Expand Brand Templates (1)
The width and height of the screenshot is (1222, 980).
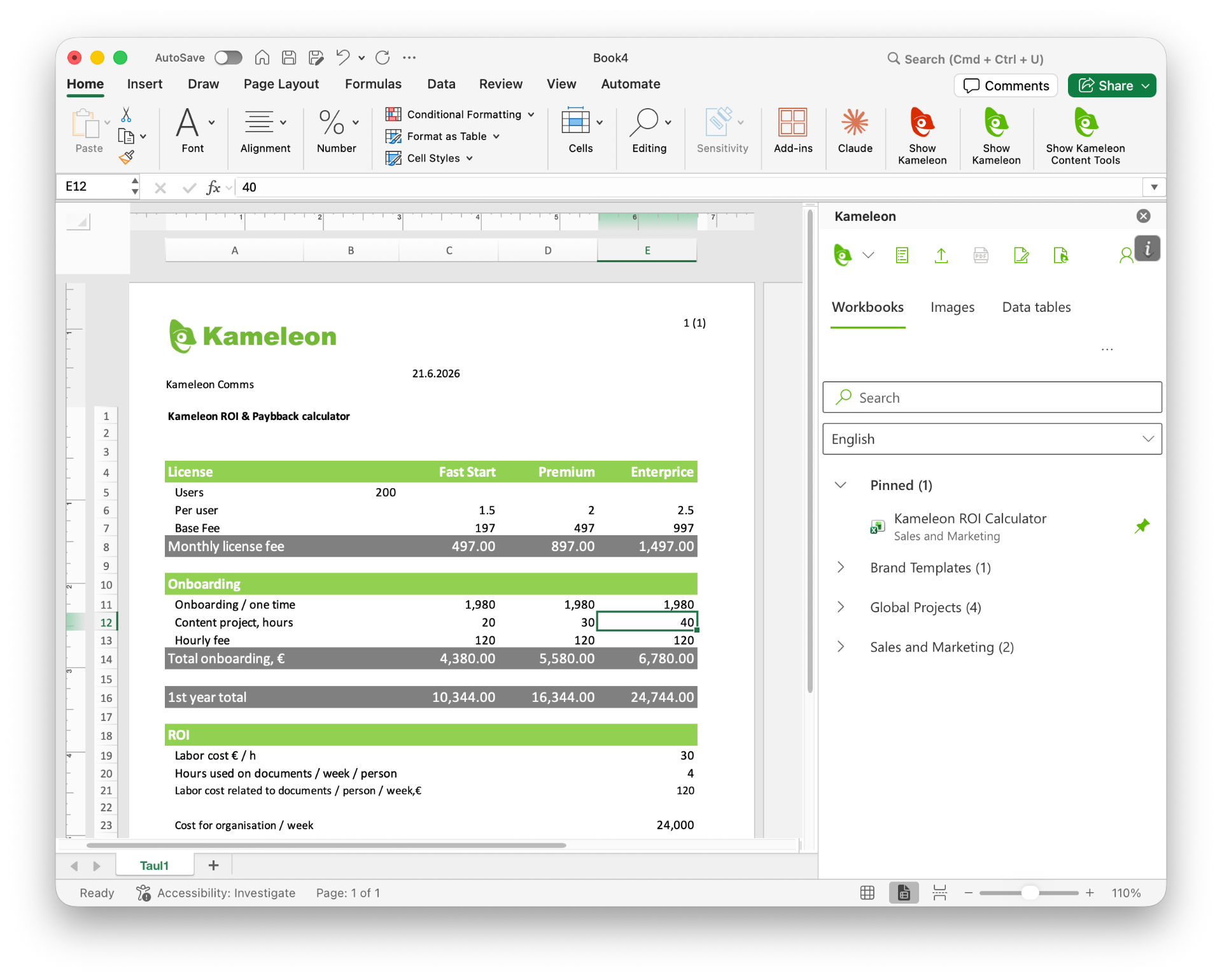pyautogui.click(x=840, y=567)
